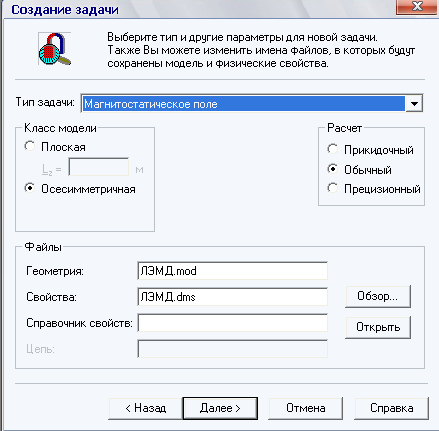Click the Тип задачи label
The image size is (439, 431).
45,102
